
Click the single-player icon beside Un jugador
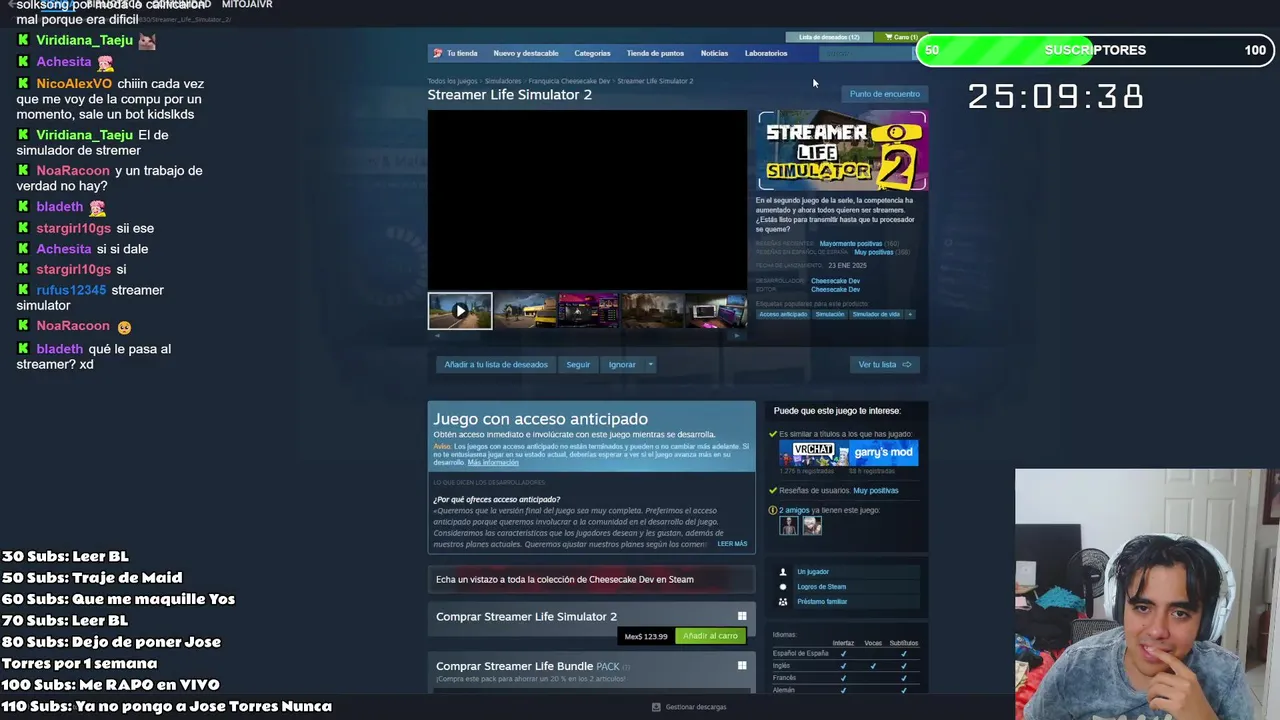click(783, 572)
